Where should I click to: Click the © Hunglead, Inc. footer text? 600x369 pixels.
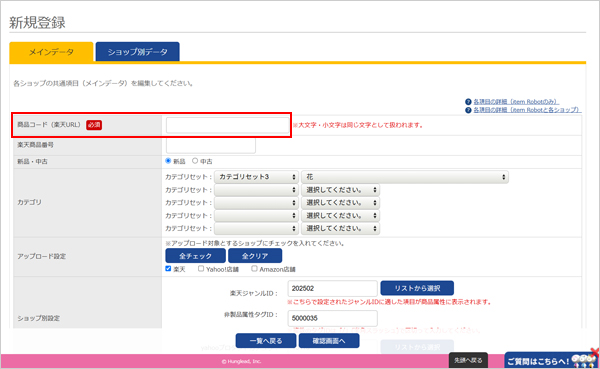(x=241, y=361)
